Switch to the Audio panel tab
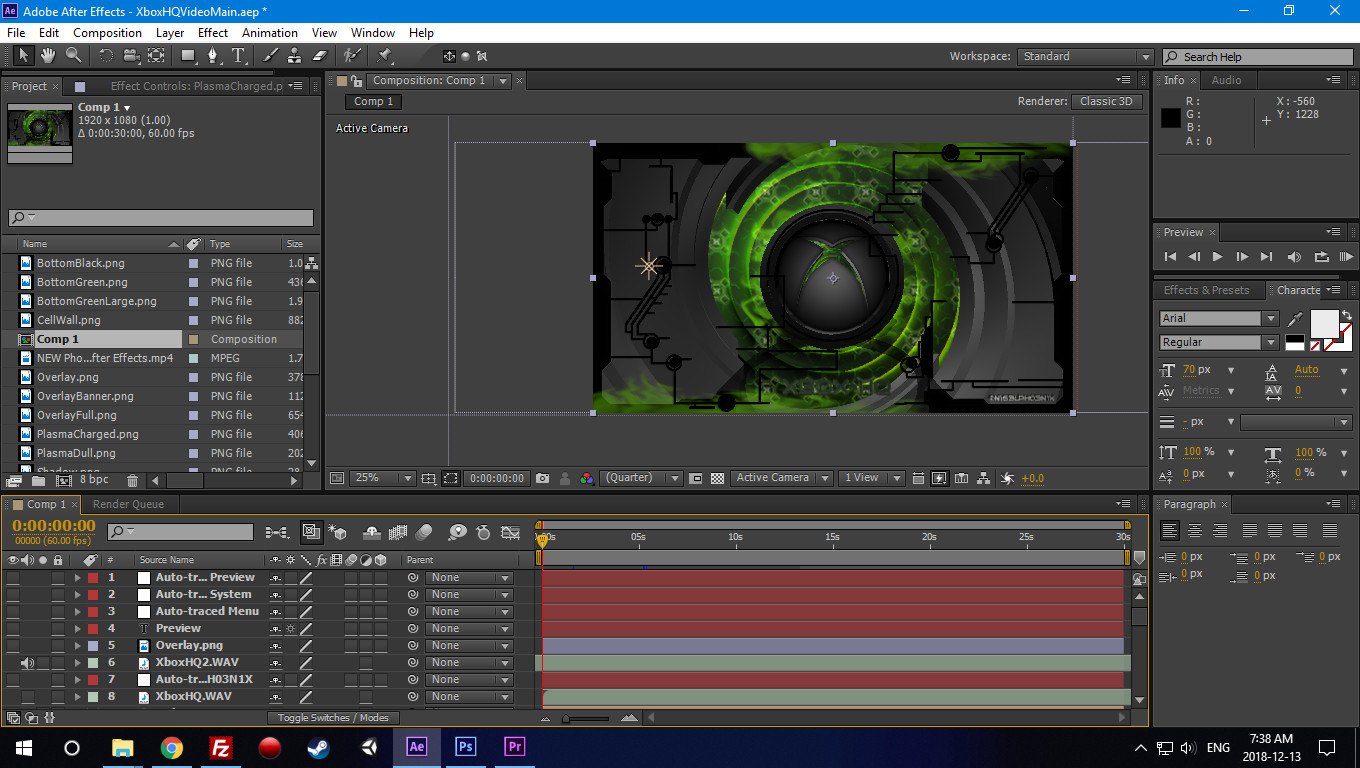Image resolution: width=1360 pixels, height=768 pixels. 1226,80
